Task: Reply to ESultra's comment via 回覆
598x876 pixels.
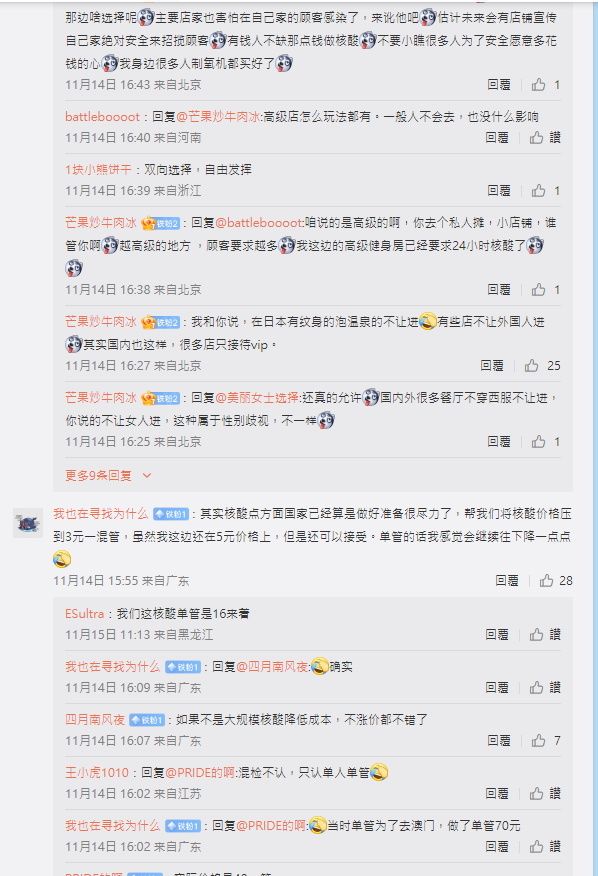Action: [497, 634]
